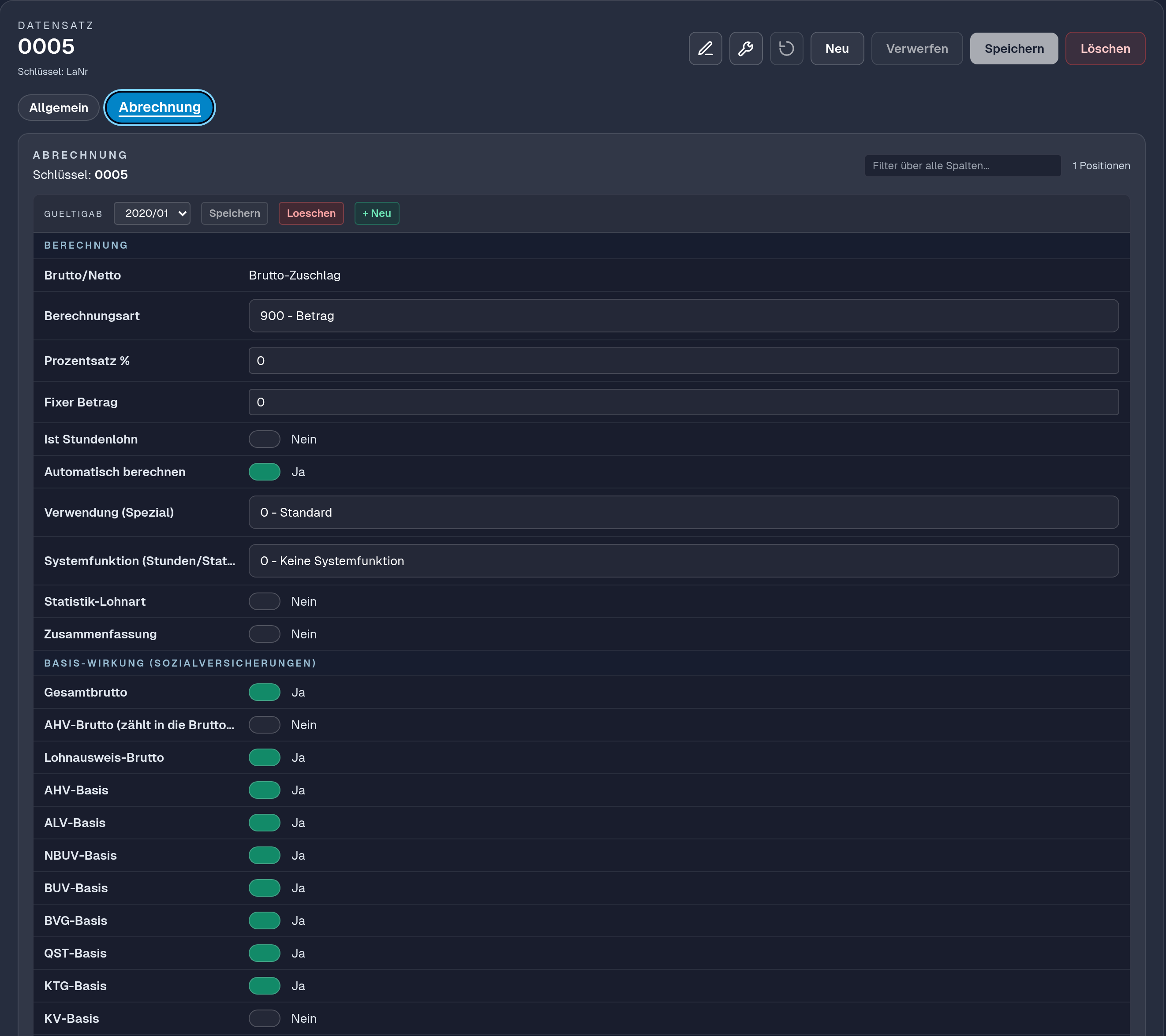Click the Fixer Betrag input field
This screenshot has width=1166, height=1036.
click(x=684, y=402)
